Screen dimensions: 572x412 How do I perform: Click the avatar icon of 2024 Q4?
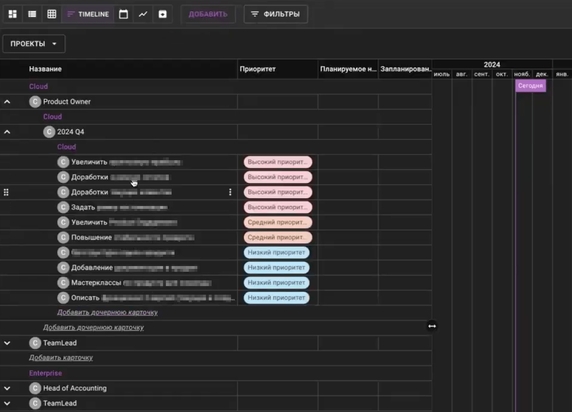coord(49,132)
